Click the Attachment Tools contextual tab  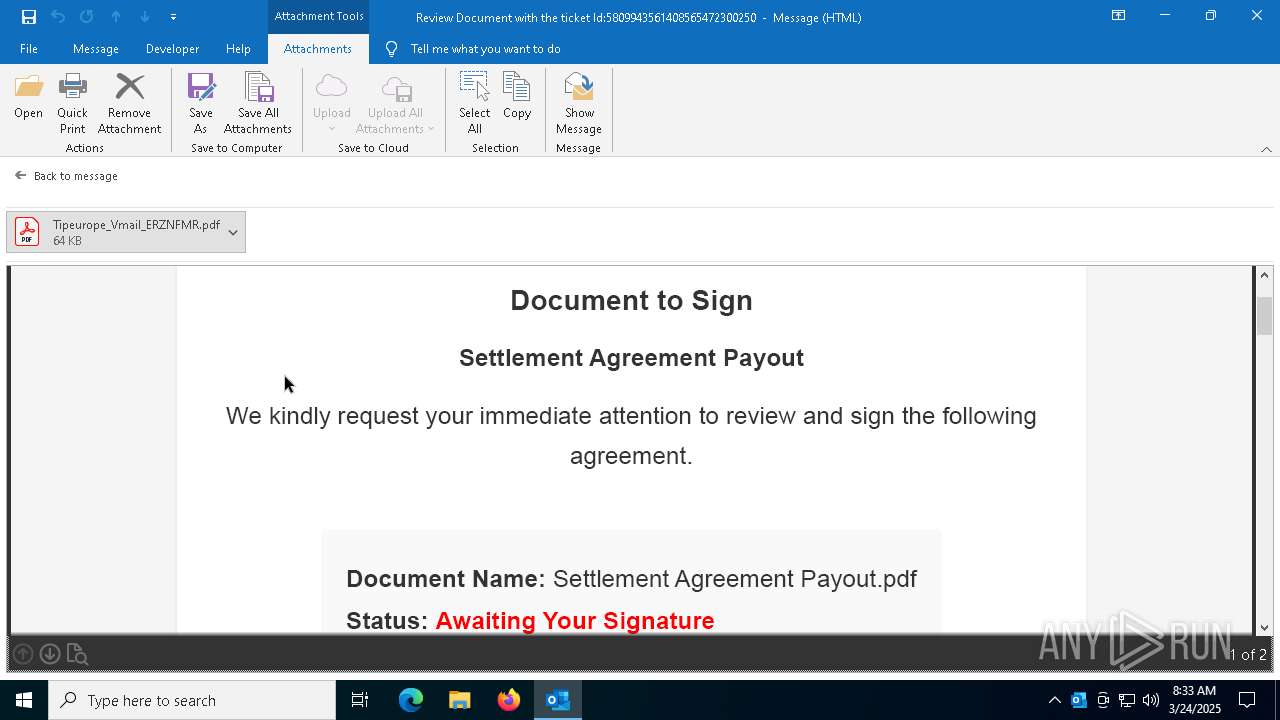(x=319, y=16)
